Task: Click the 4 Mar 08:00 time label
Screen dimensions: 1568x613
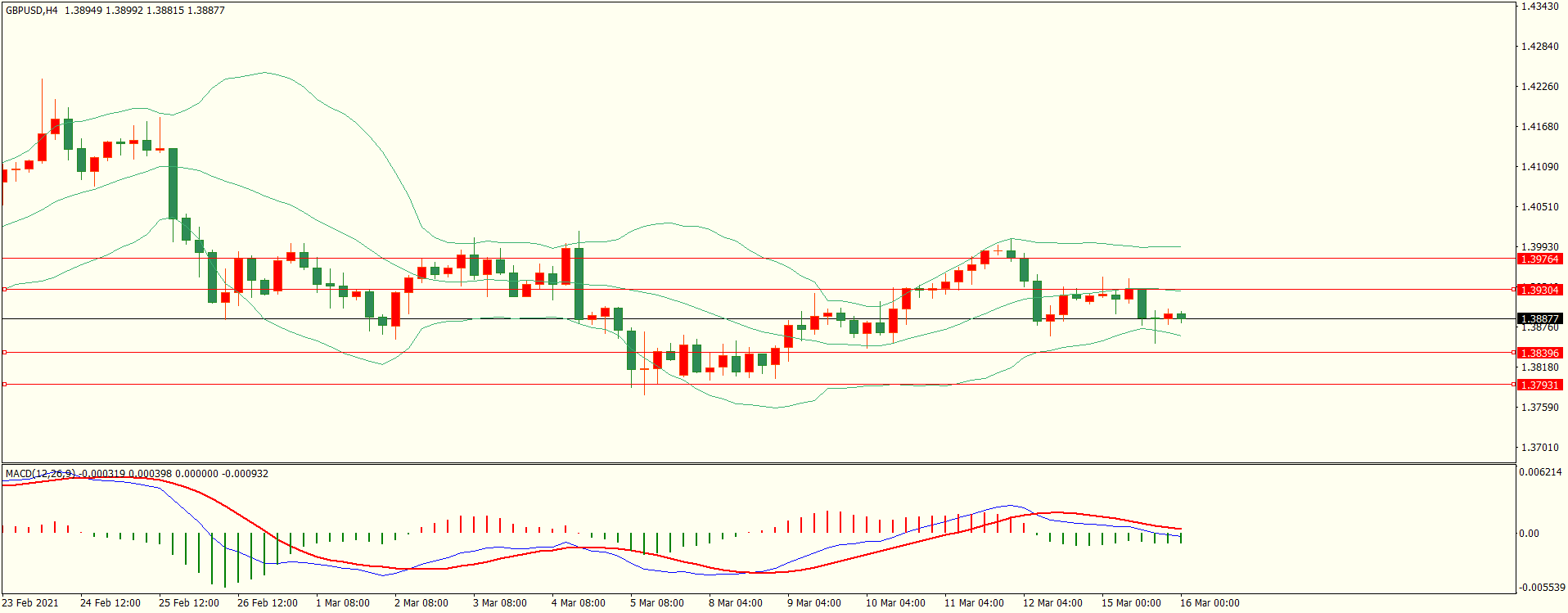Action: point(579,603)
